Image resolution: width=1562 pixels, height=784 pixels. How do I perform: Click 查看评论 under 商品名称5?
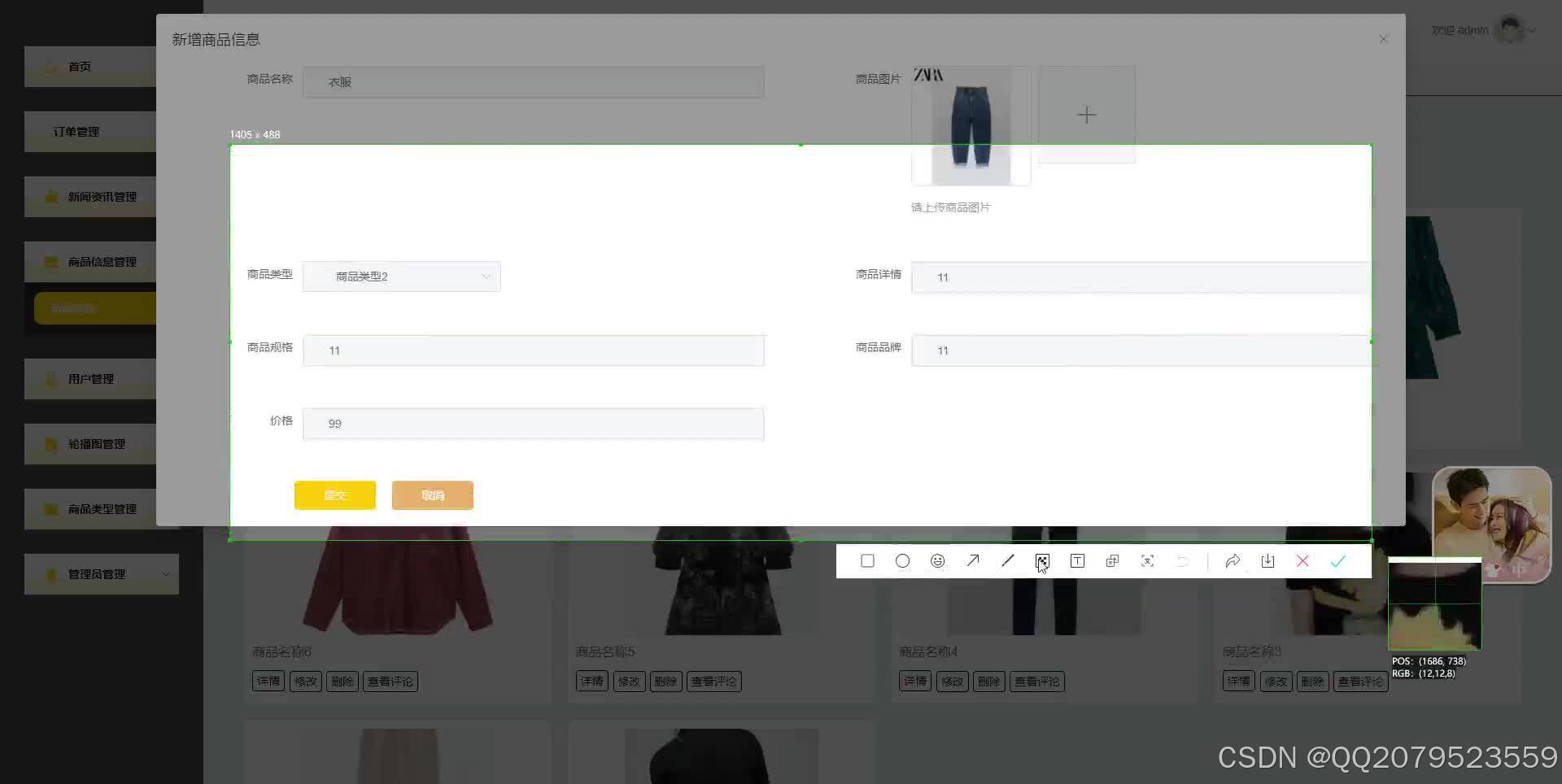(714, 682)
